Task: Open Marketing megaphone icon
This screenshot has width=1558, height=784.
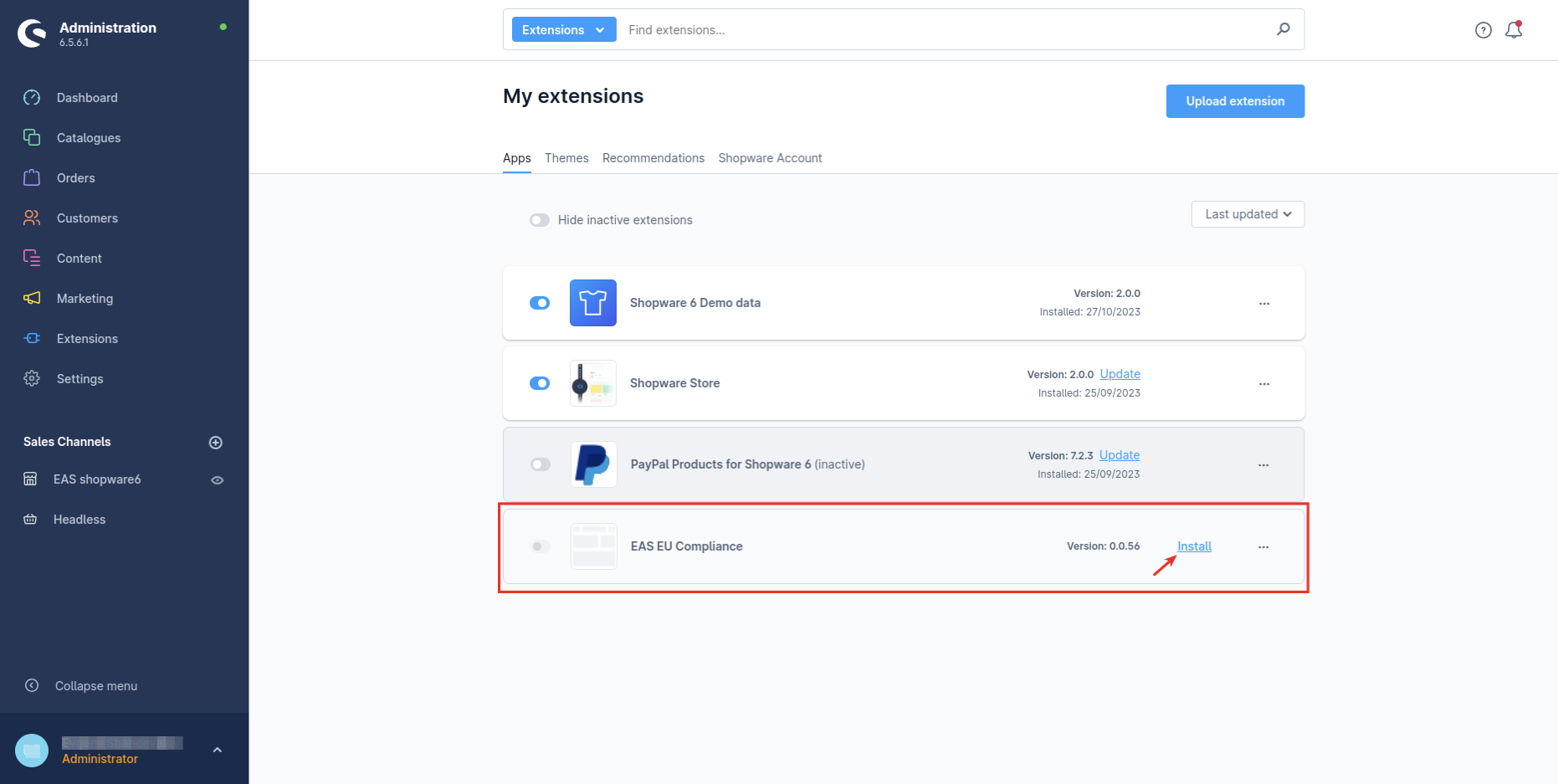Action: [x=32, y=298]
